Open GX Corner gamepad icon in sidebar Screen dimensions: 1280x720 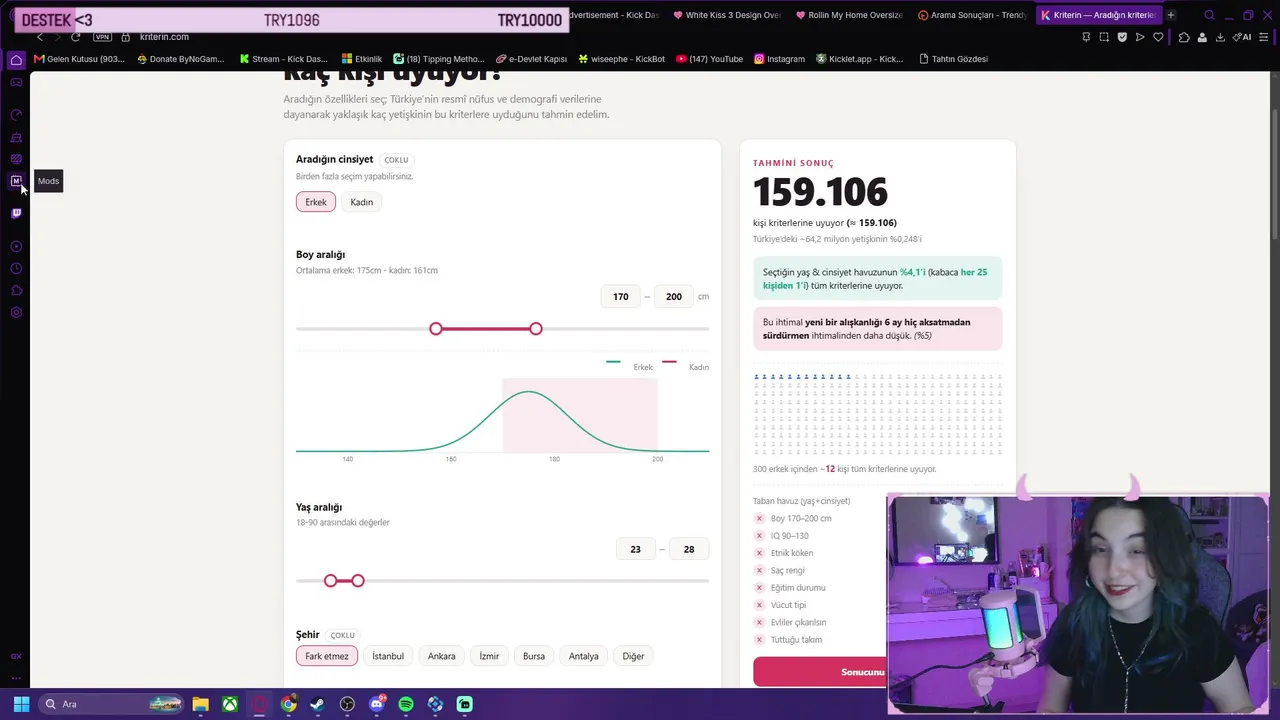[16, 82]
